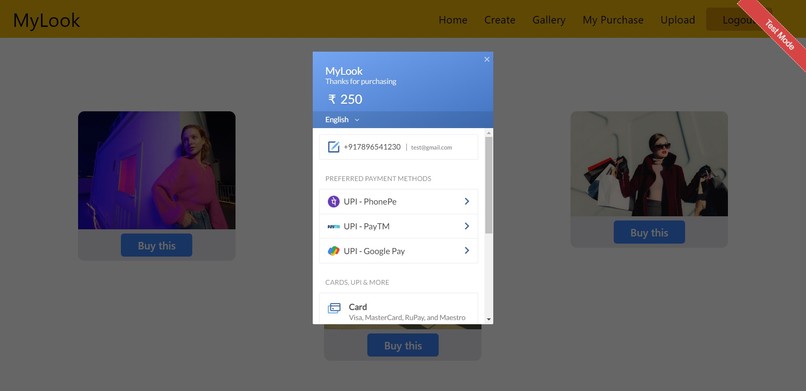Click the Google Pay logo icon
This screenshot has width=806, height=391.
tap(334, 251)
